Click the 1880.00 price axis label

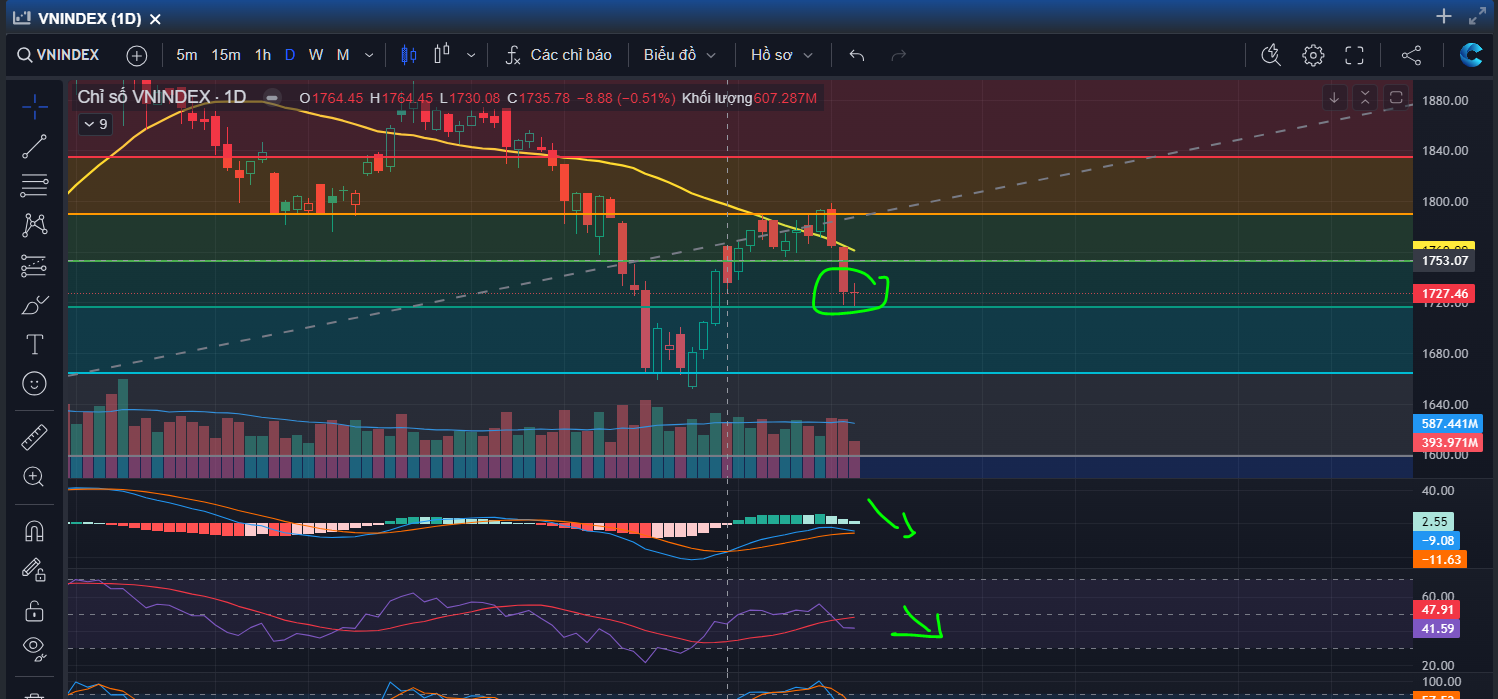tap(1447, 101)
